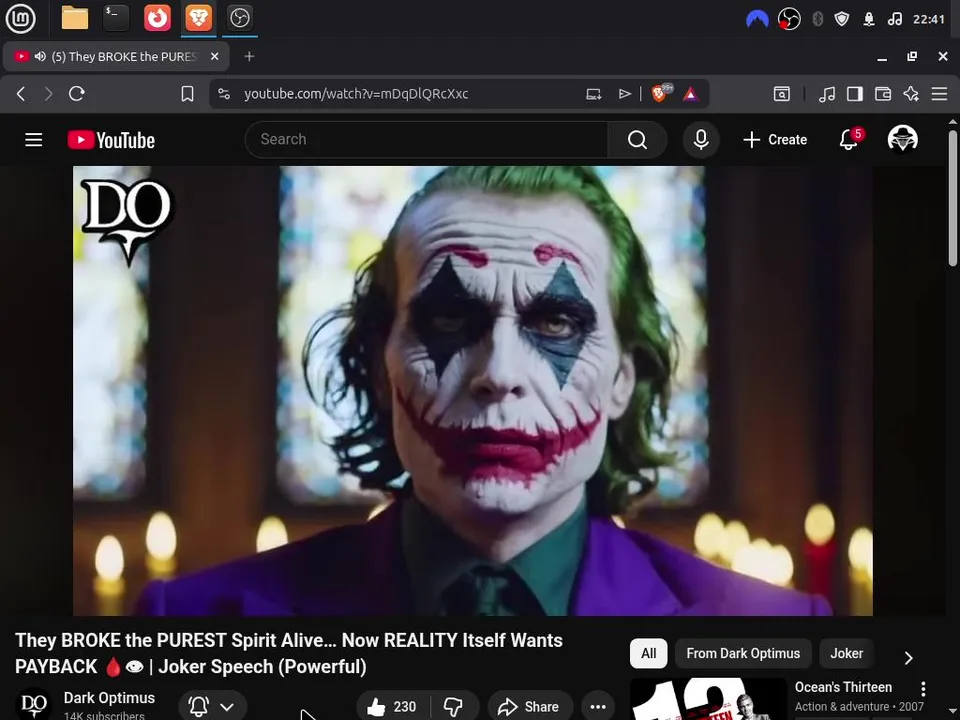Select the From Dark Optimus chip
The width and height of the screenshot is (960, 720).
pyautogui.click(x=743, y=653)
